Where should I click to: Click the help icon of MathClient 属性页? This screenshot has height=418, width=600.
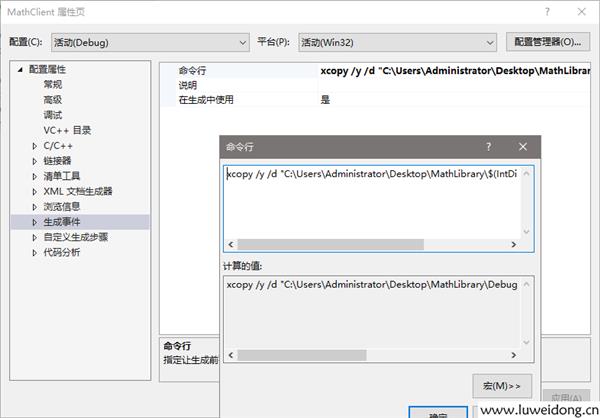point(547,9)
